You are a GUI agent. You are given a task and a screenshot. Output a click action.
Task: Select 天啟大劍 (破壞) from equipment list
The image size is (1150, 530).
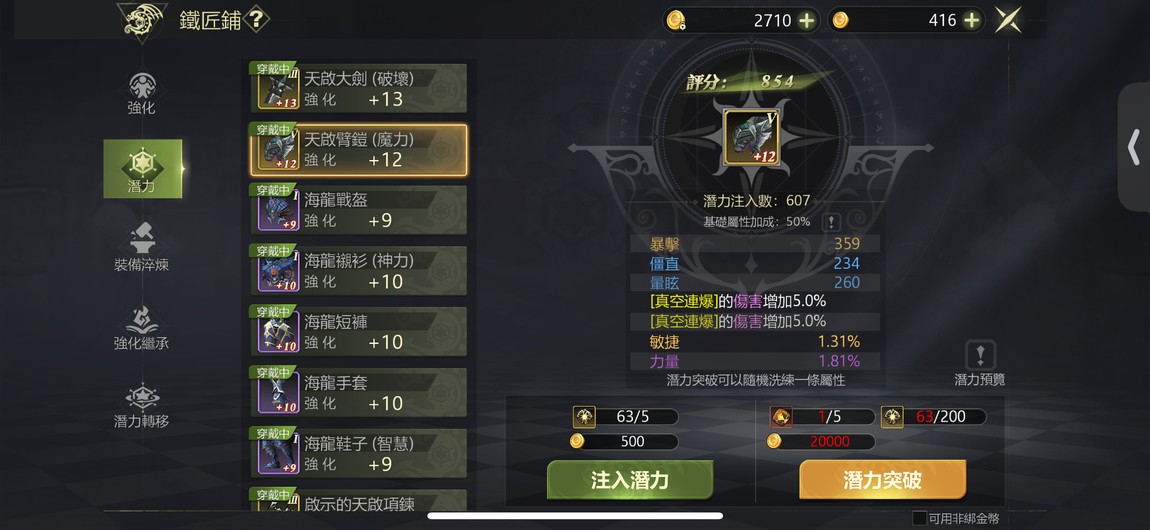click(x=358, y=88)
